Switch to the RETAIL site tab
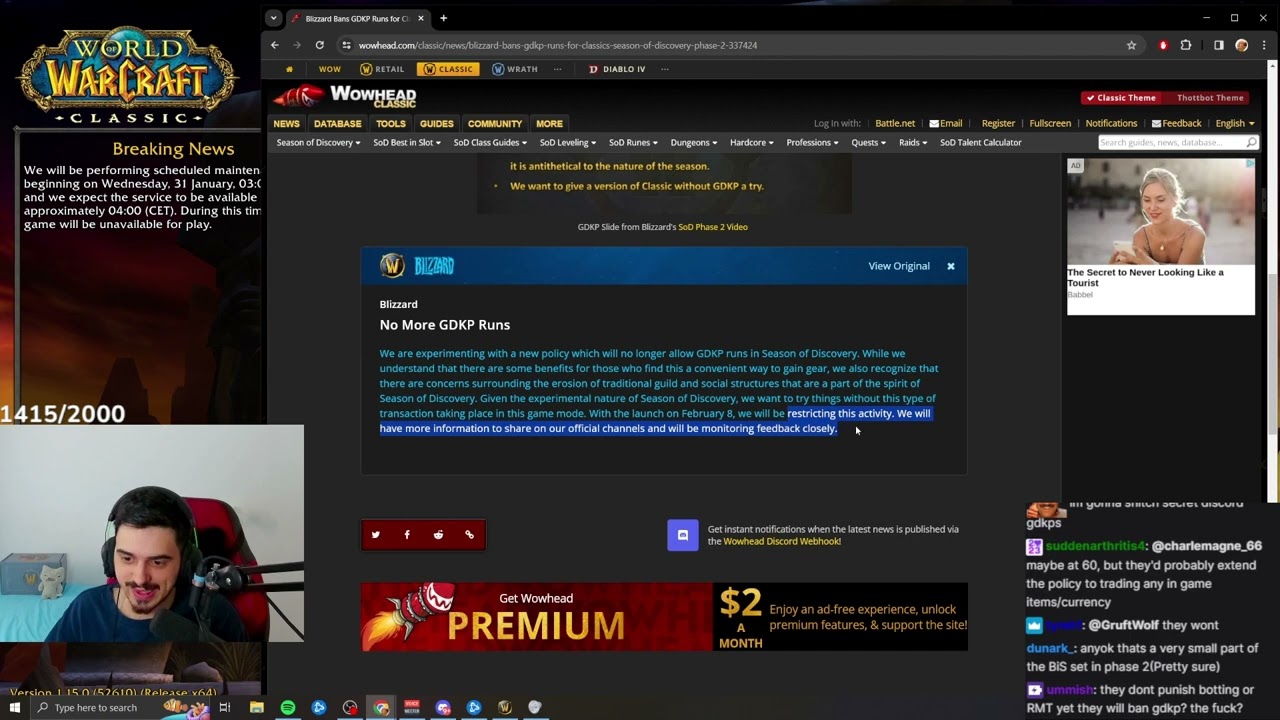This screenshot has width=1280, height=720. point(382,69)
